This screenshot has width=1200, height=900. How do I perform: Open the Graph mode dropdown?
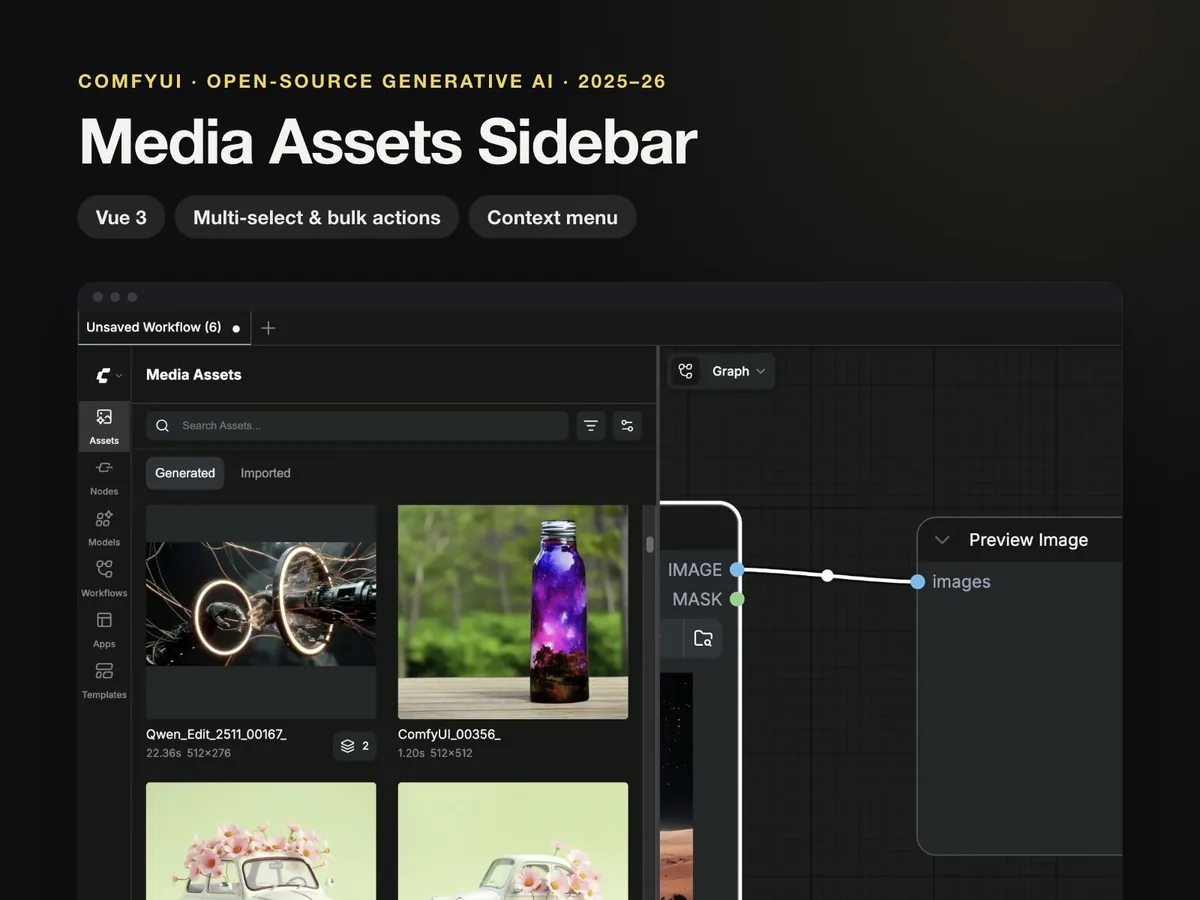tap(721, 371)
